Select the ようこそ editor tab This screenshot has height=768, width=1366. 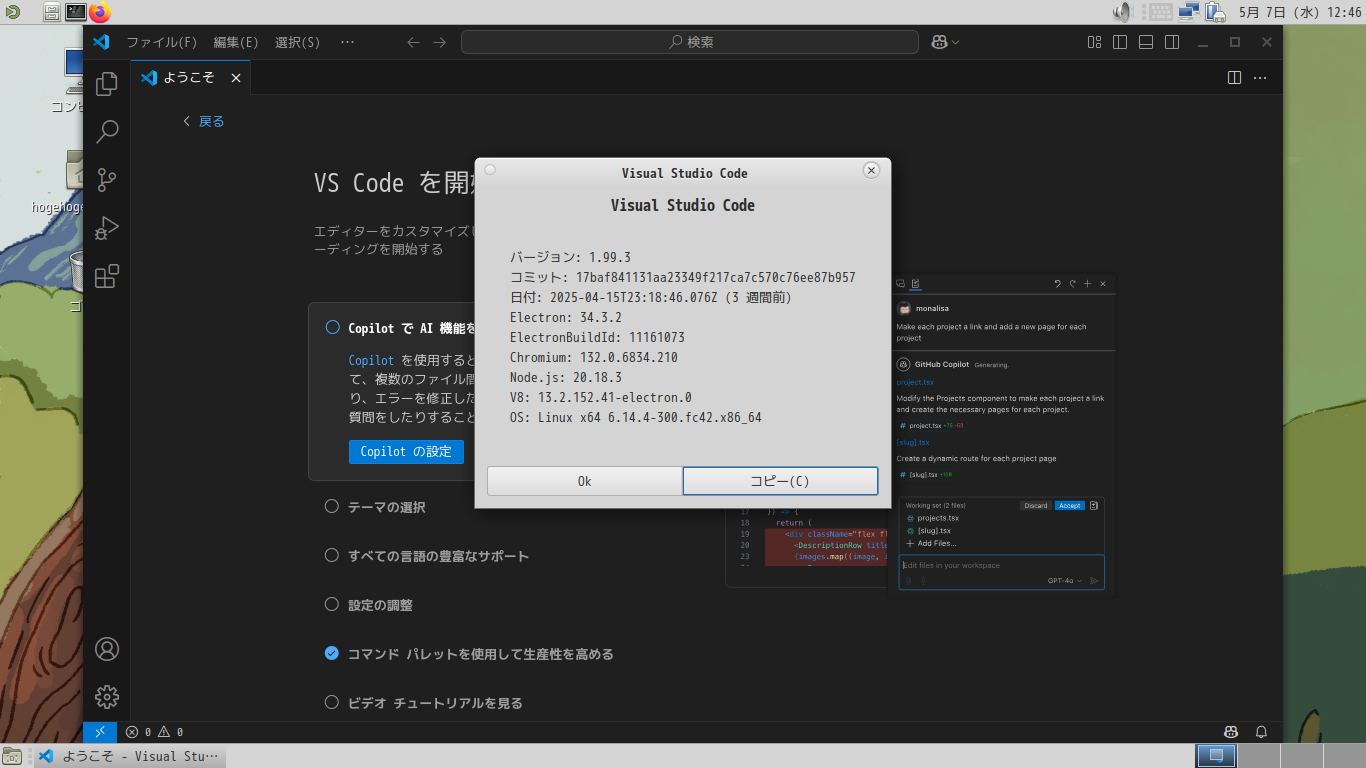tap(190, 78)
